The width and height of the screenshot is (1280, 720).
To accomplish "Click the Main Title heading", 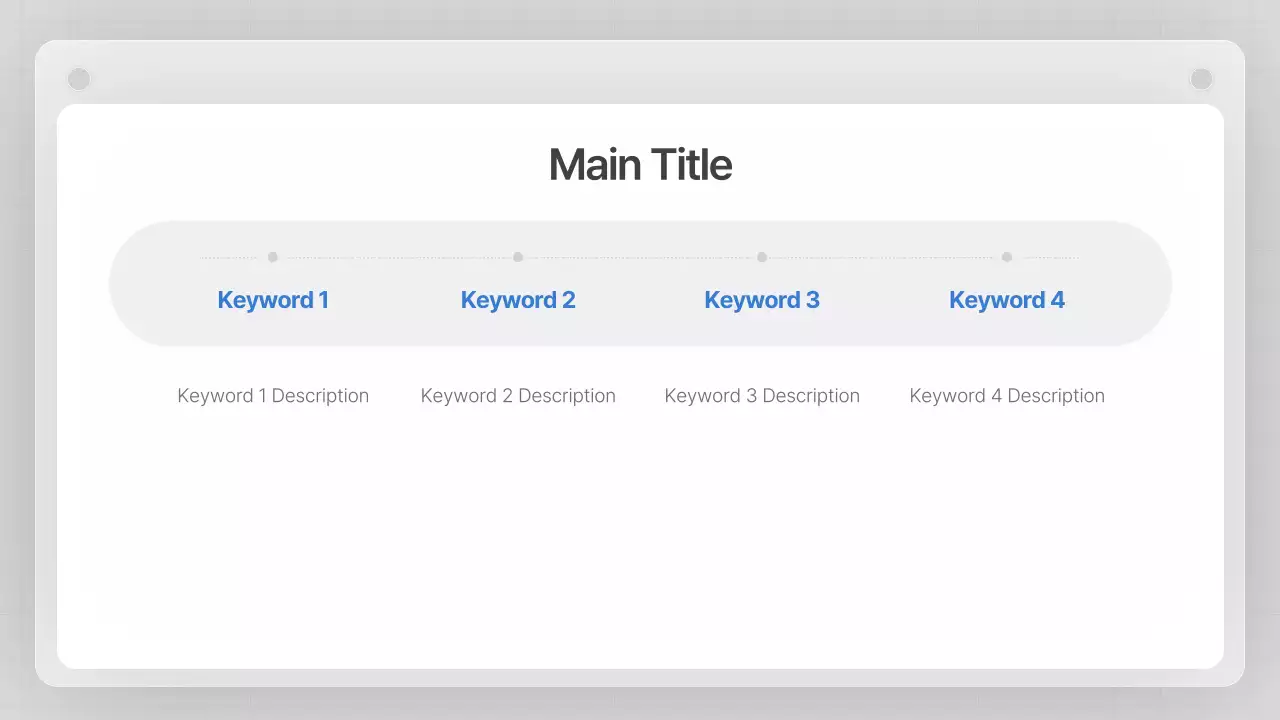I will (x=640, y=165).
